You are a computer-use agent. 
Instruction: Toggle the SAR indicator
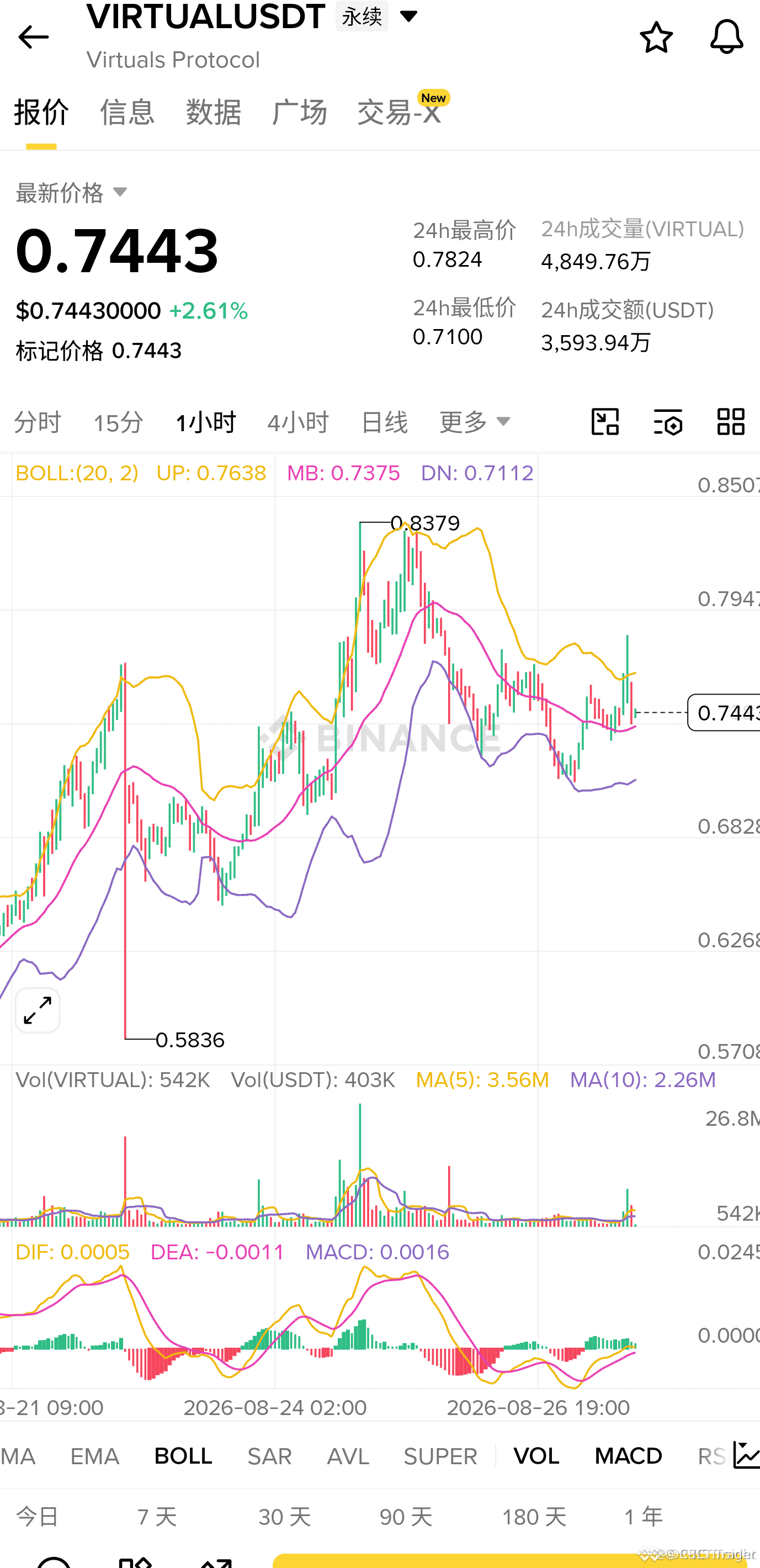(x=269, y=1455)
